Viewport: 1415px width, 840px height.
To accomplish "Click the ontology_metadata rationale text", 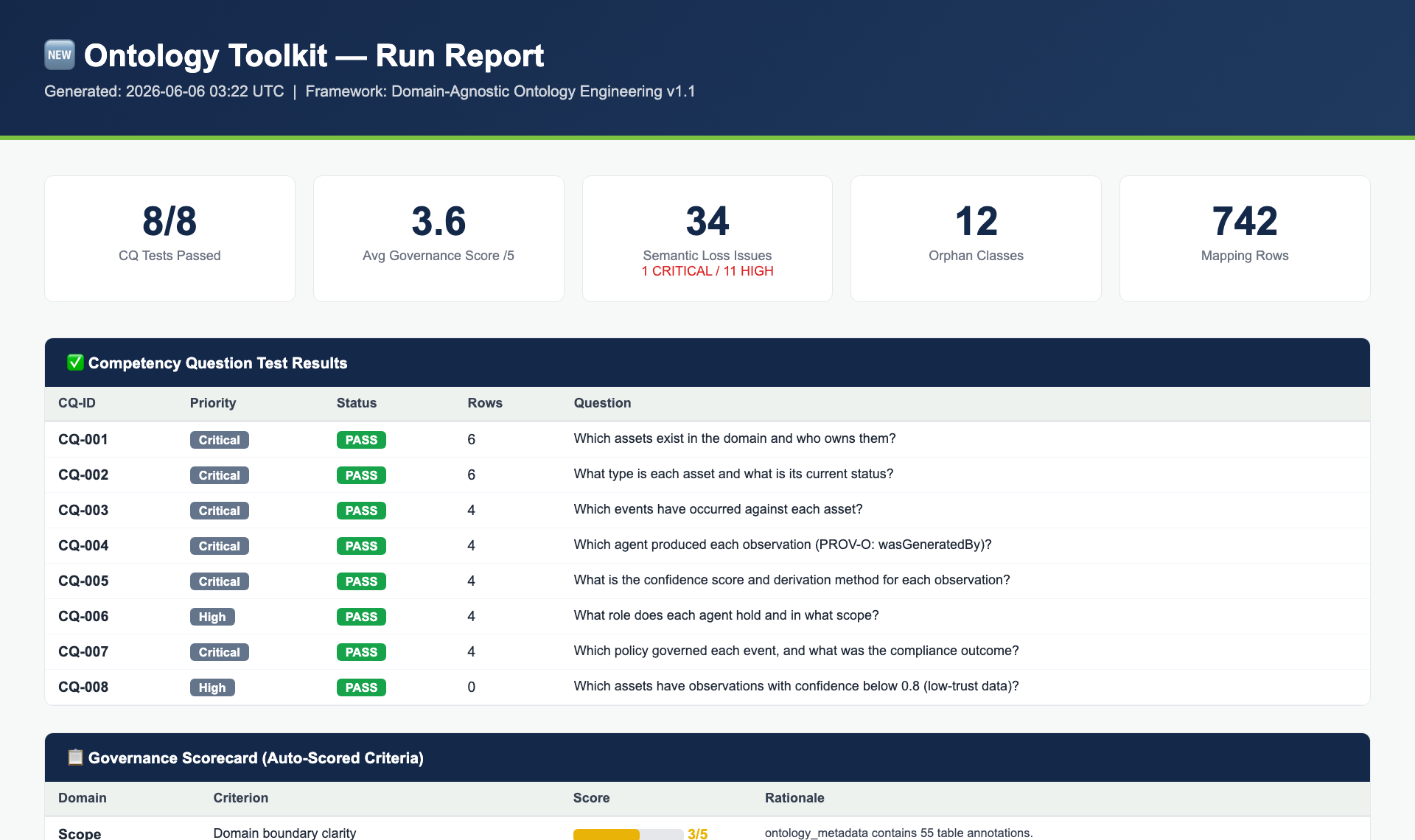I will (x=899, y=833).
